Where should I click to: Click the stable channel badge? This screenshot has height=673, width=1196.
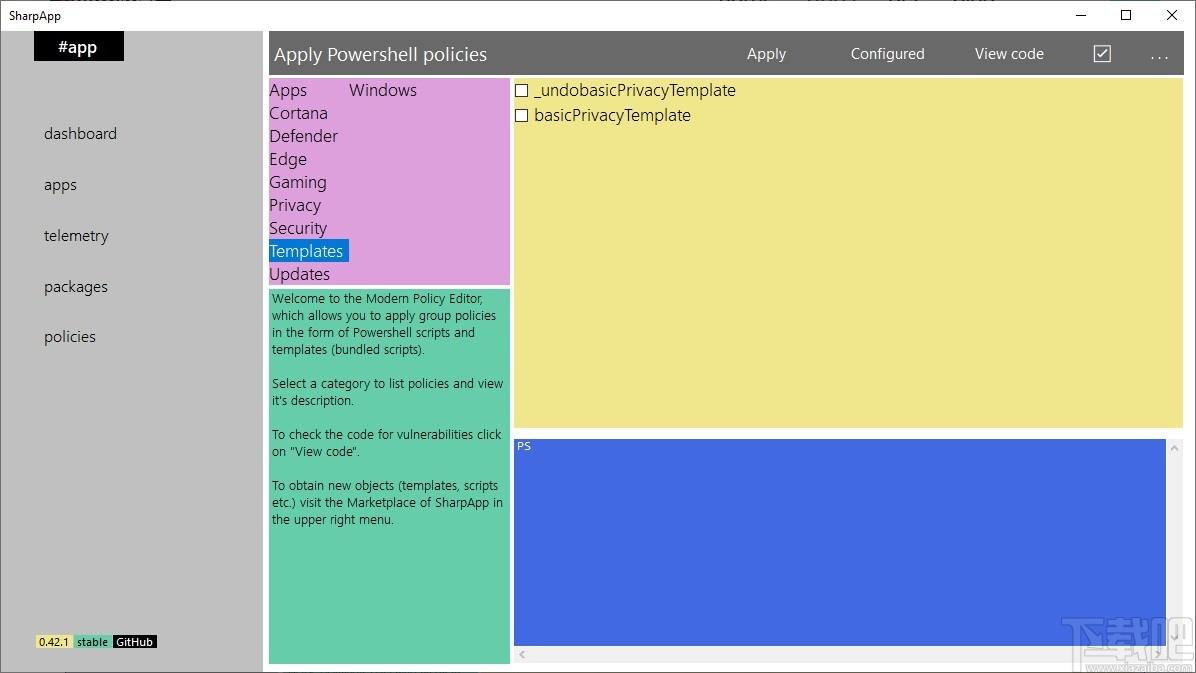[93, 642]
